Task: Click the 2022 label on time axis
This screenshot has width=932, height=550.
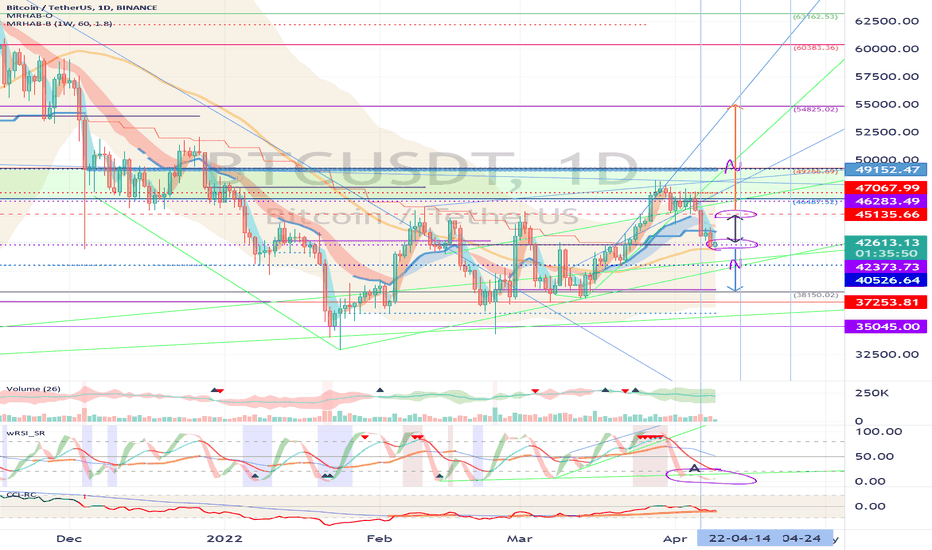Action: [224, 539]
